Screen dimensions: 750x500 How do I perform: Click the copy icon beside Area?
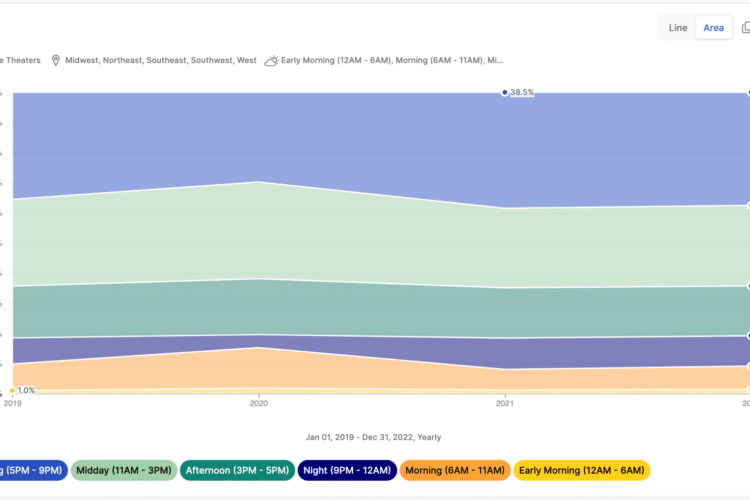[746, 28]
